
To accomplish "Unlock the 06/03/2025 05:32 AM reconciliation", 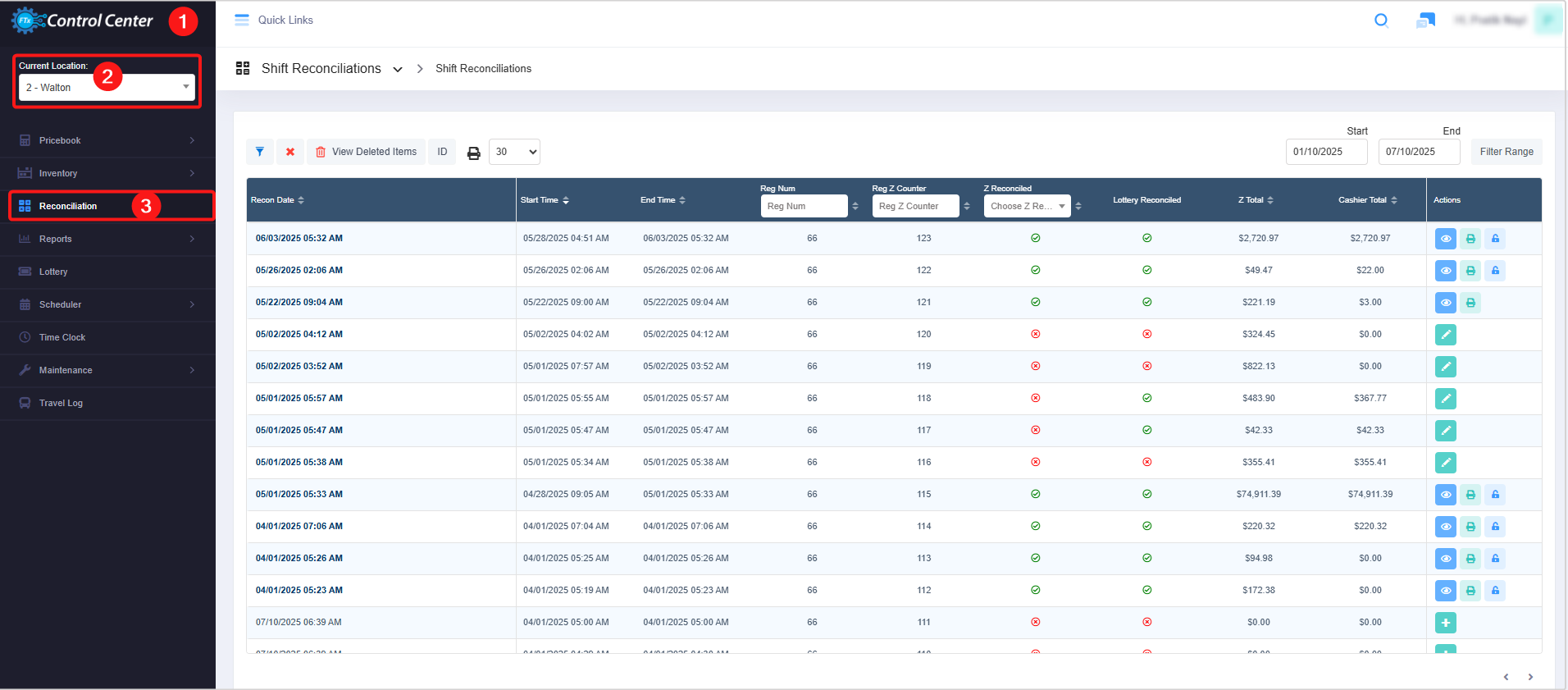I will tap(1495, 239).
